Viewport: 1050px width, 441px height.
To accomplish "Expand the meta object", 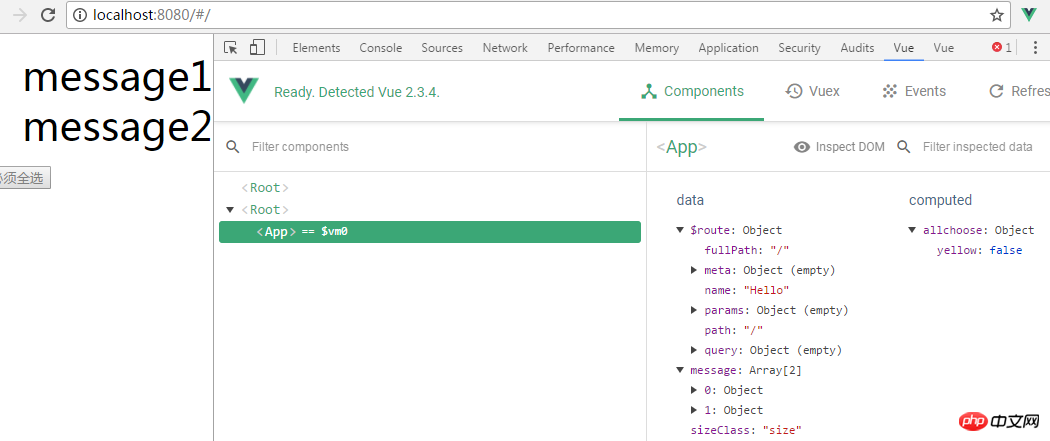I will pos(694,270).
